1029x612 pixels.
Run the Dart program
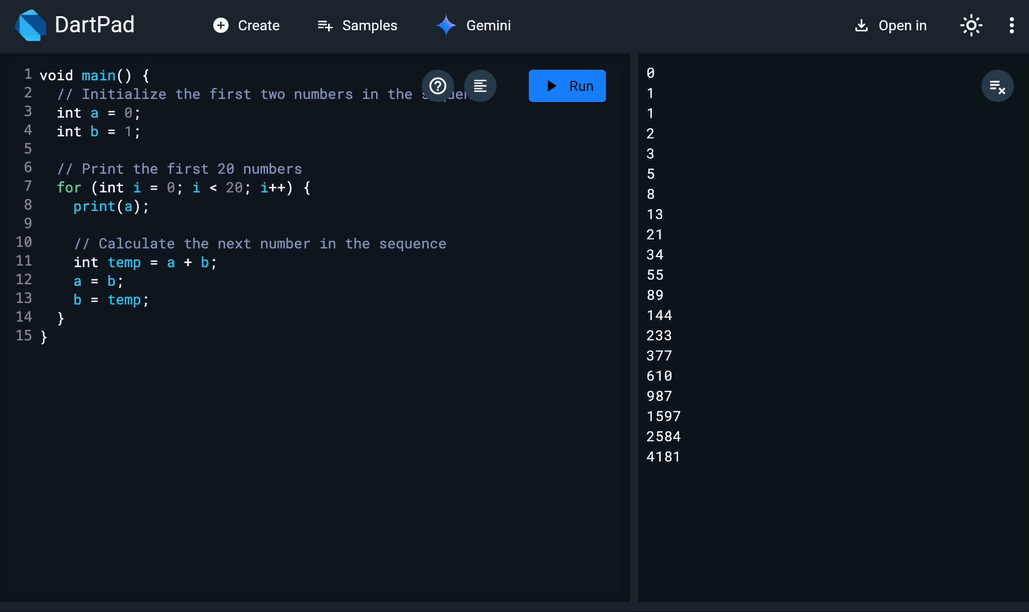[x=567, y=86]
